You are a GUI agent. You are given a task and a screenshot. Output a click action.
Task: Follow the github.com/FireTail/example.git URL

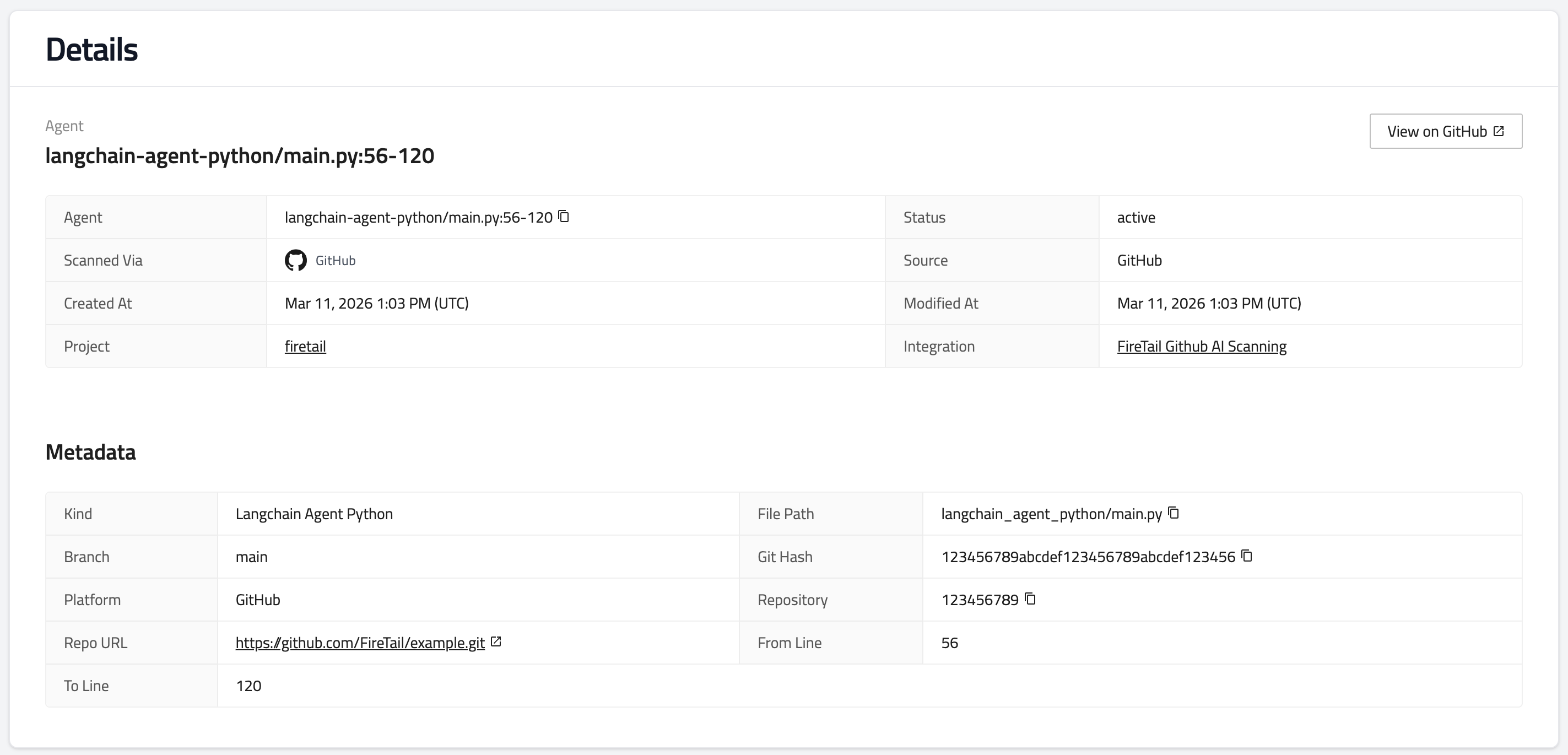pyautogui.click(x=360, y=643)
